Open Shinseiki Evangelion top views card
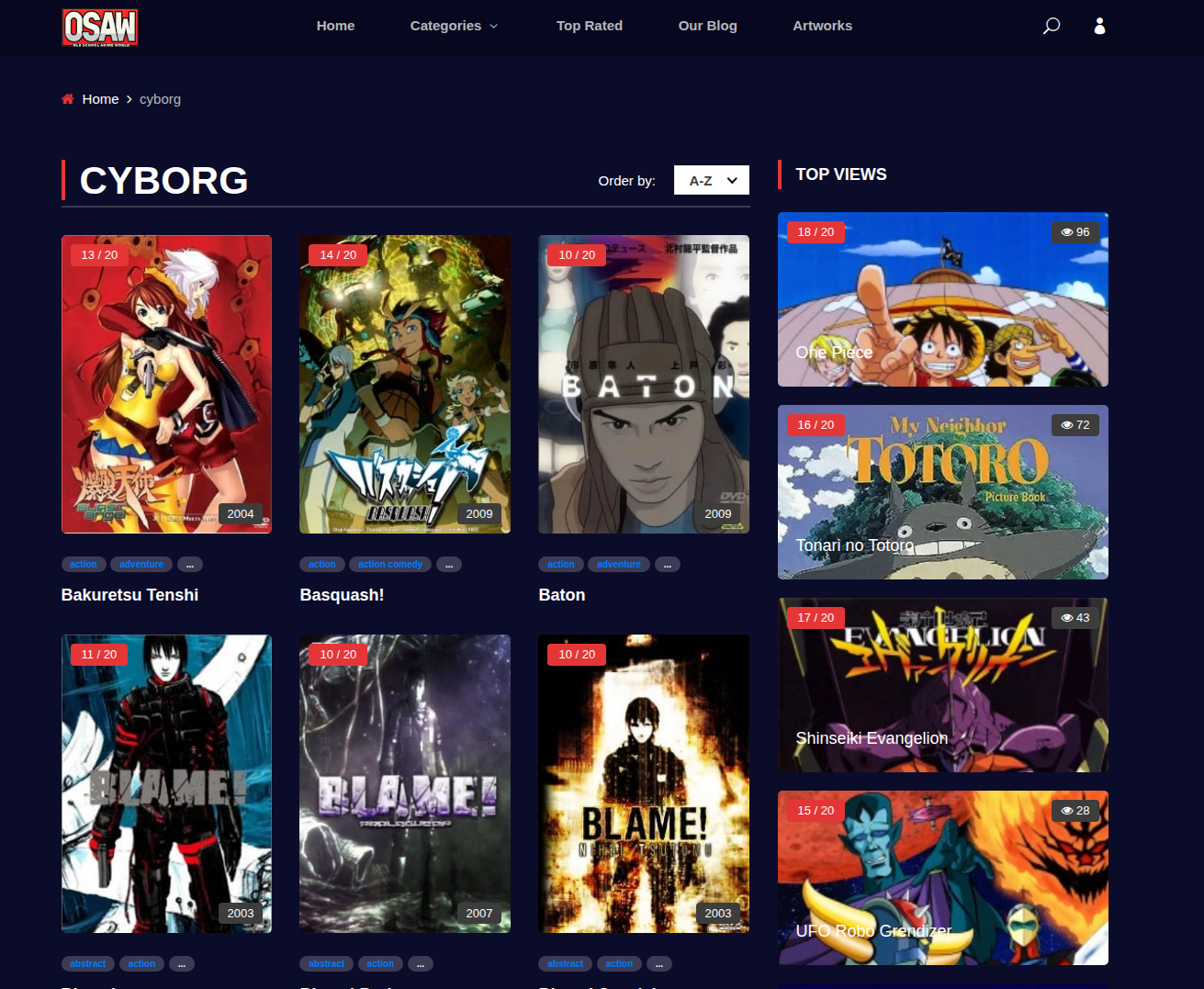Viewport: 1204px width, 989px height. pyautogui.click(x=943, y=685)
